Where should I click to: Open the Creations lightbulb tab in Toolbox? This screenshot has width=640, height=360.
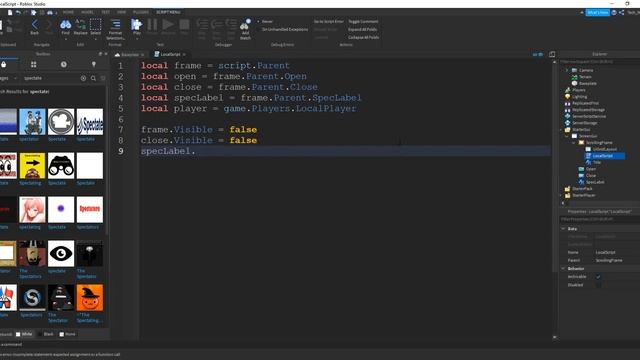[93, 64]
